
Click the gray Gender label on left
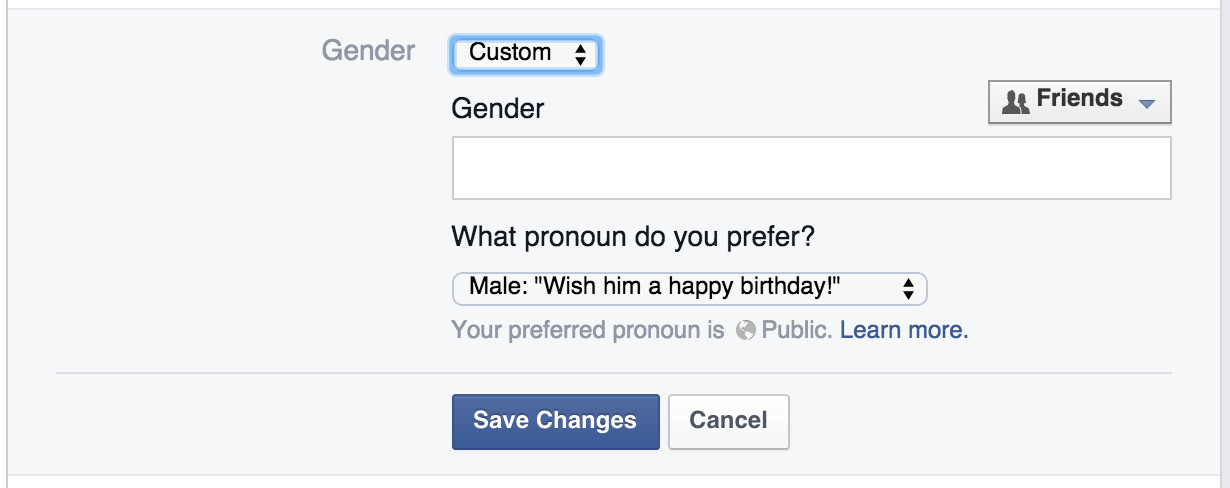pos(368,51)
